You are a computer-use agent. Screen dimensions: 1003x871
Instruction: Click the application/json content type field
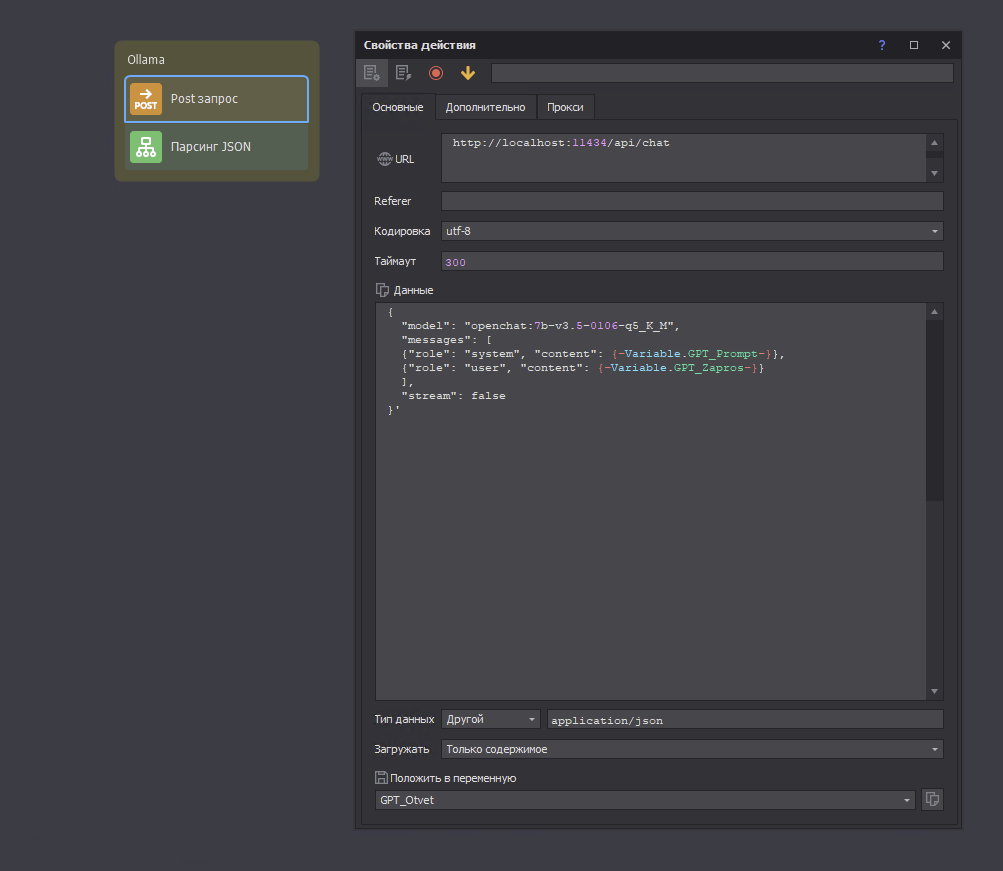click(x=744, y=719)
